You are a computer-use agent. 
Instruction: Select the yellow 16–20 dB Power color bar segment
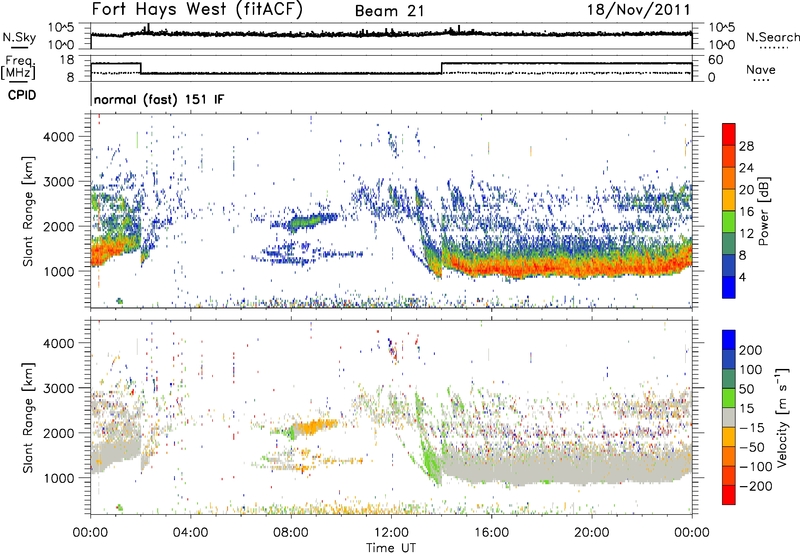tap(729, 199)
